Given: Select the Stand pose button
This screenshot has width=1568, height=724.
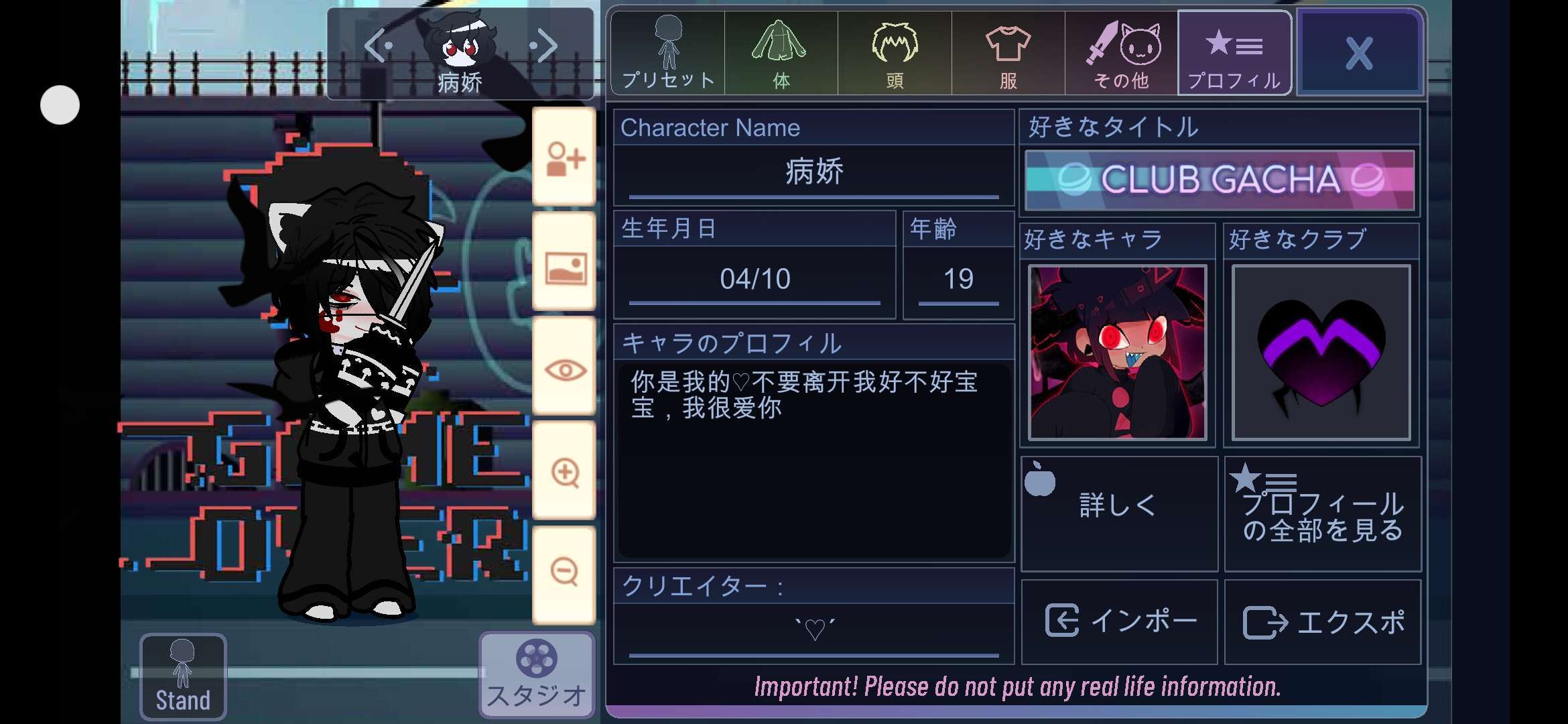Looking at the screenshot, I should point(183,677).
